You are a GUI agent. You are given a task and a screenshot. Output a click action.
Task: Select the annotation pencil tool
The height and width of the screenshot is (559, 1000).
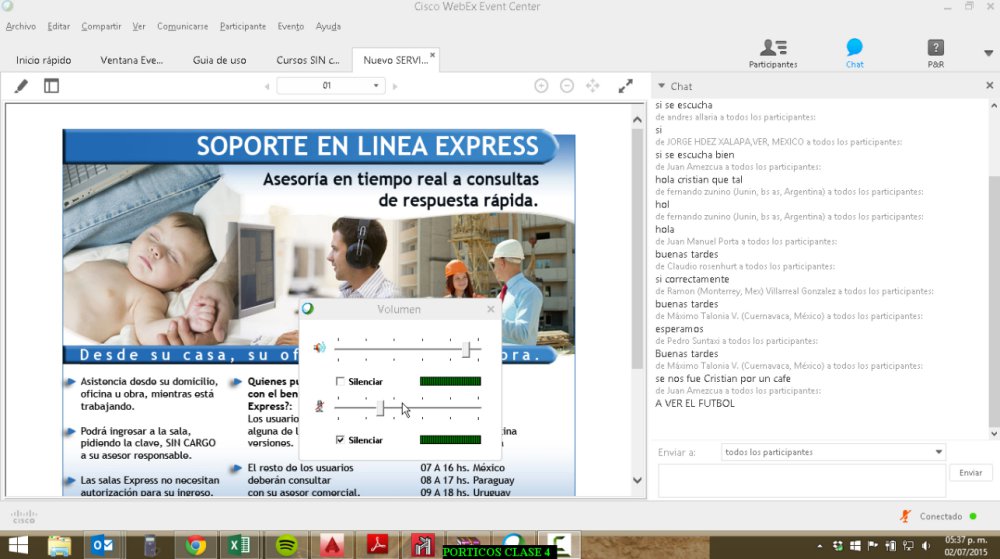21,85
